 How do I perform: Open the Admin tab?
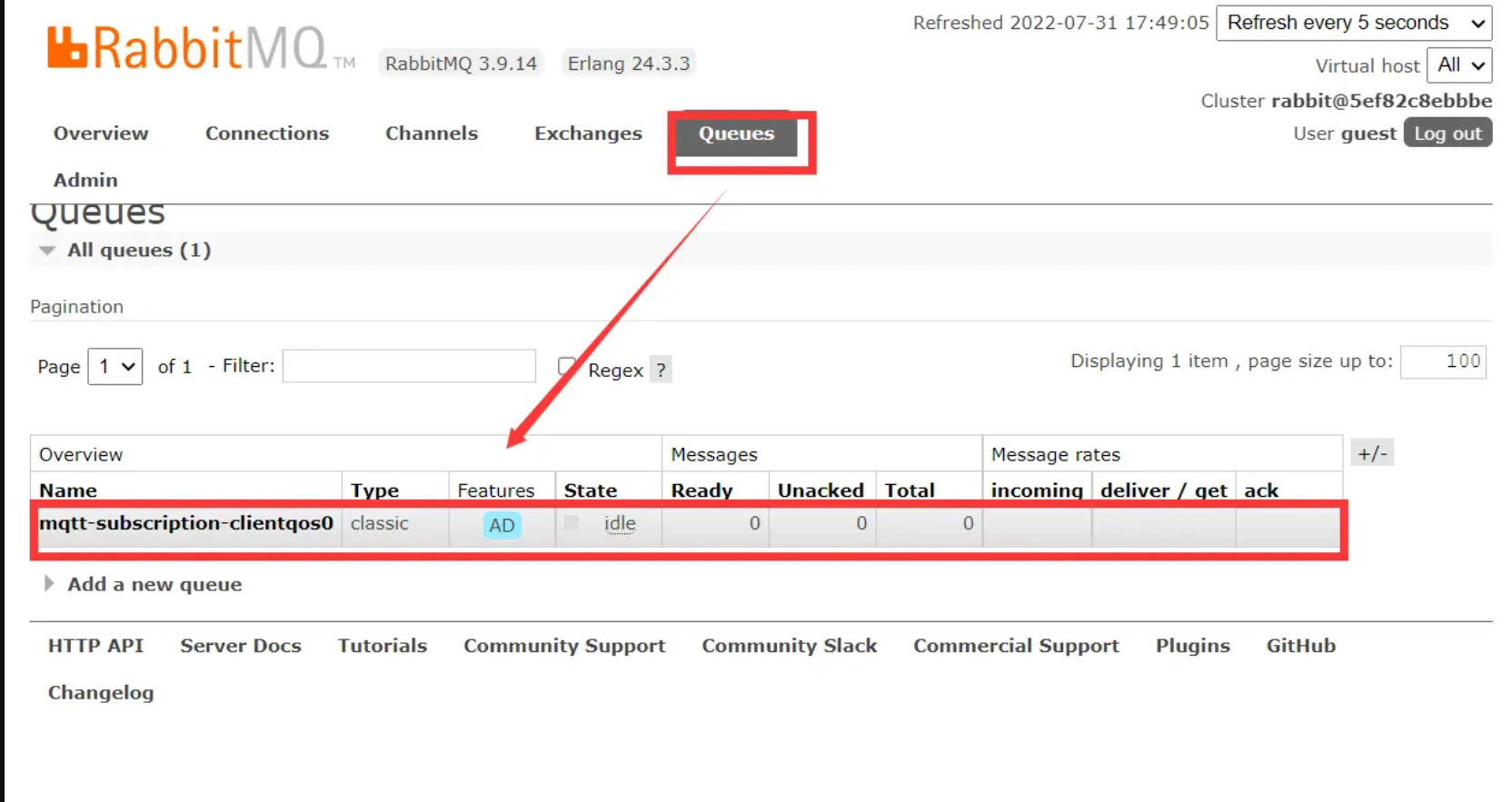click(85, 180)
